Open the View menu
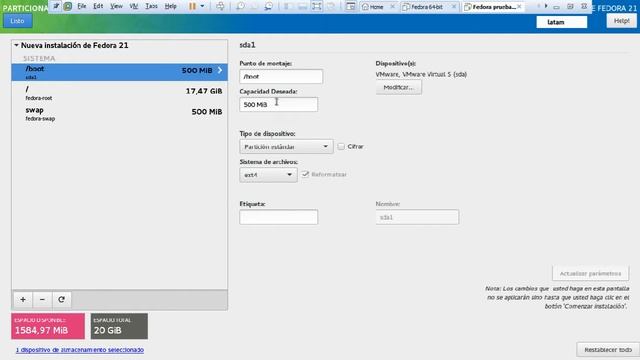Screen dimensions: 640x360 pyautogui.click(x=116, y=6)
